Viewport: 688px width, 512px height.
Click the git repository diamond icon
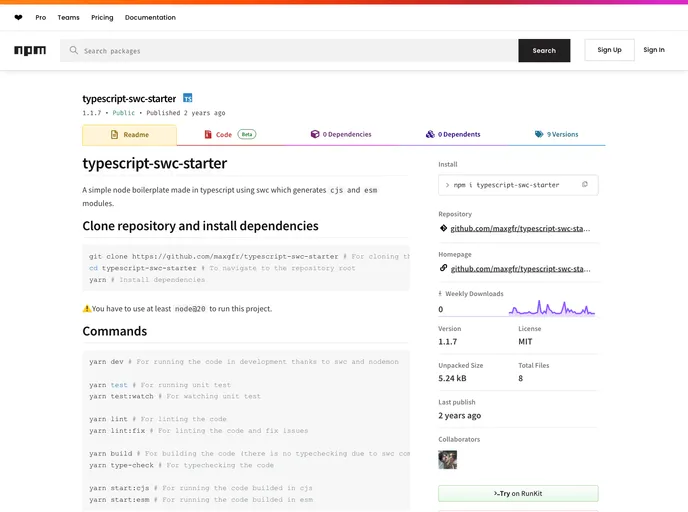(x=443, y=228)
